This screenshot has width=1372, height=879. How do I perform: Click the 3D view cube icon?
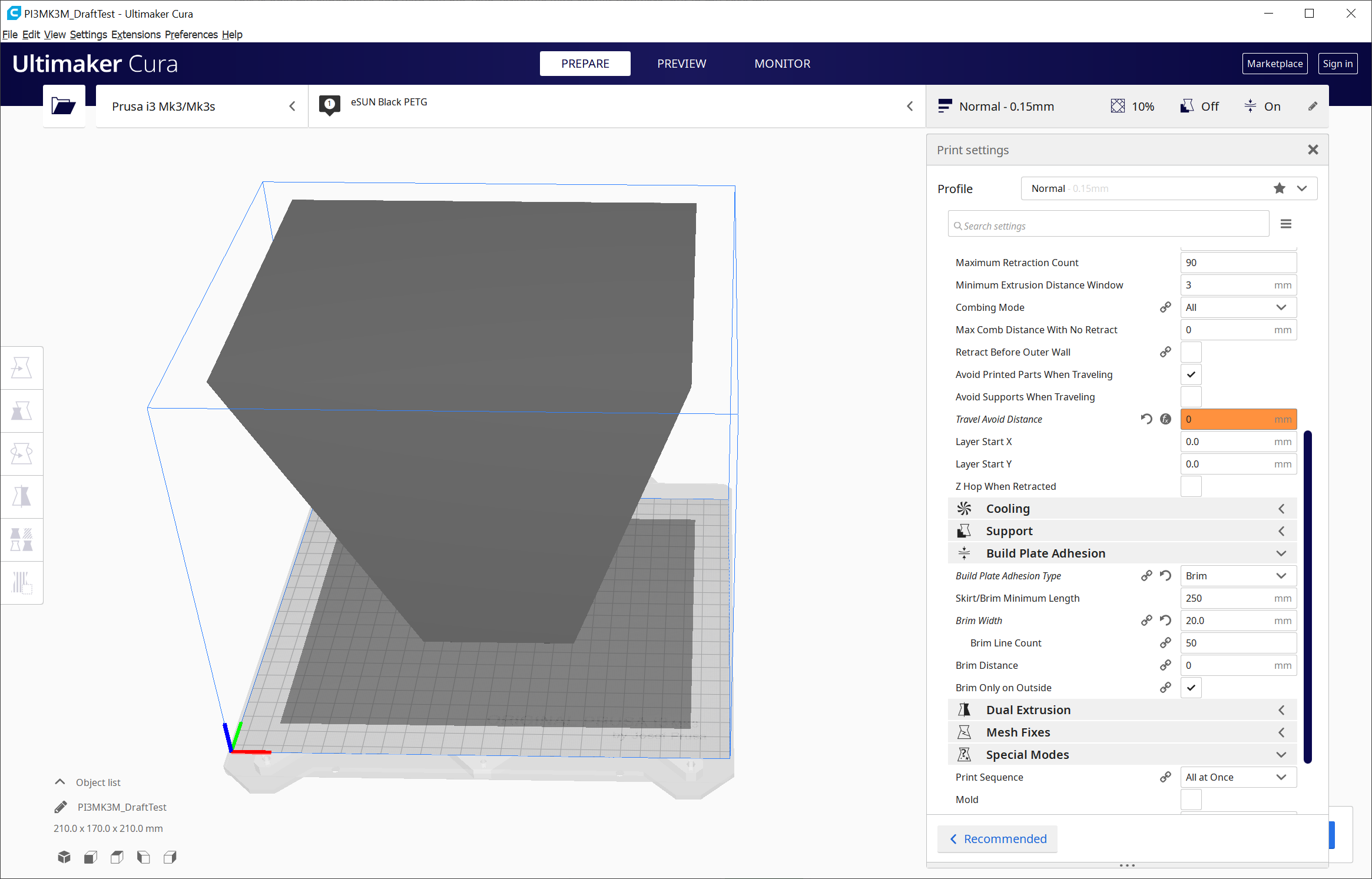(64, 857)
